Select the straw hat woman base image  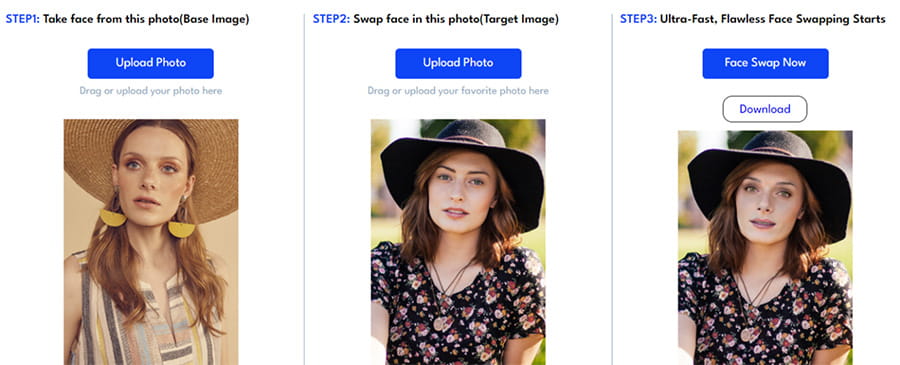click(151, 242)
